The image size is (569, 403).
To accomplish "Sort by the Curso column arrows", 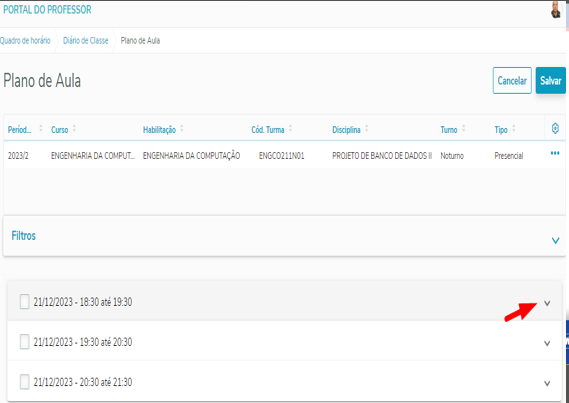I will pos(74,129).
